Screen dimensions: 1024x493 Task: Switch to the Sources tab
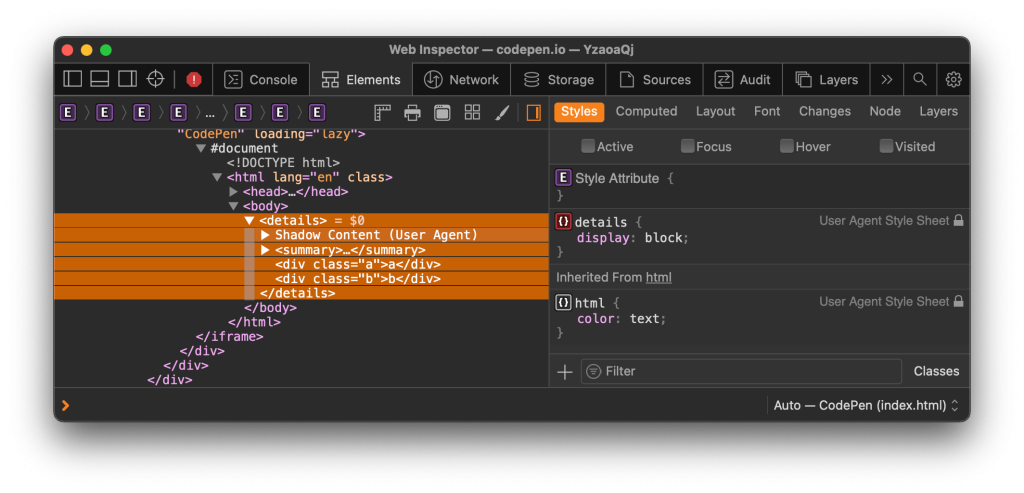pyautogui.click(x=654, y=80)
